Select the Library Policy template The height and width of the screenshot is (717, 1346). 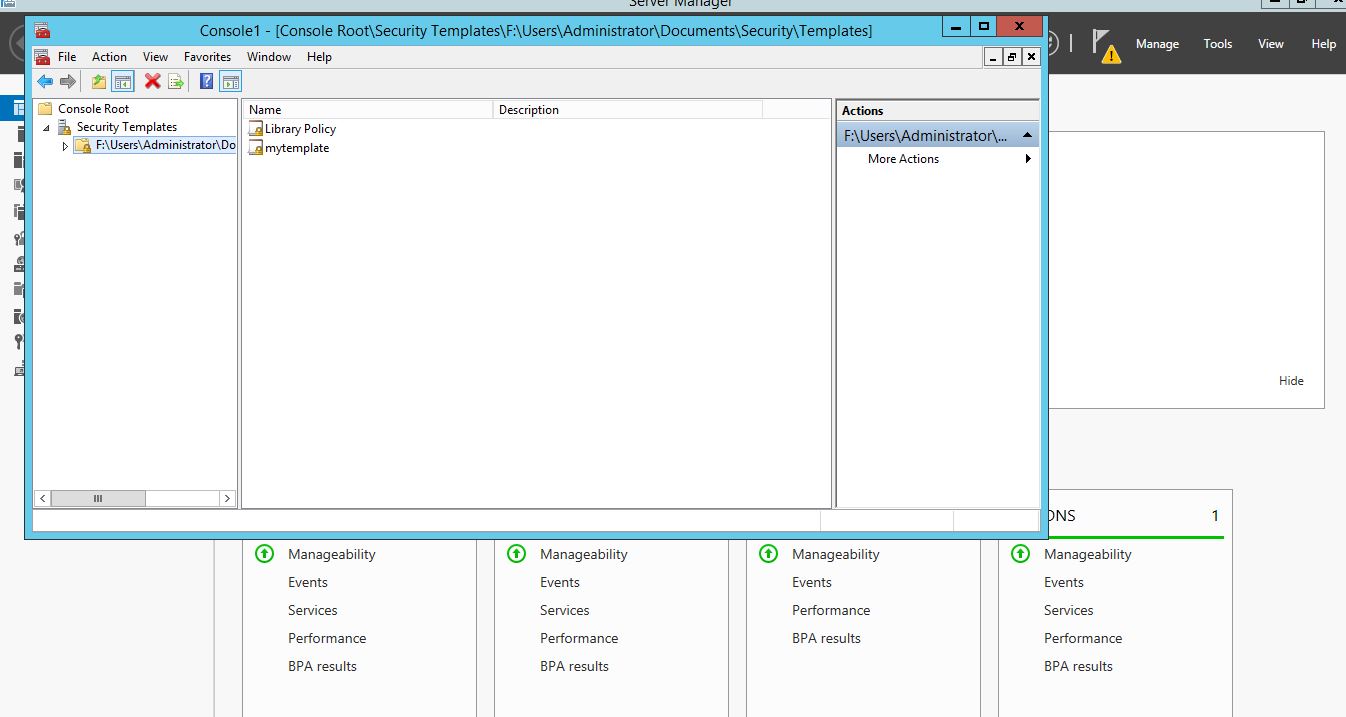pyautogui.click(x=299, y=129)
